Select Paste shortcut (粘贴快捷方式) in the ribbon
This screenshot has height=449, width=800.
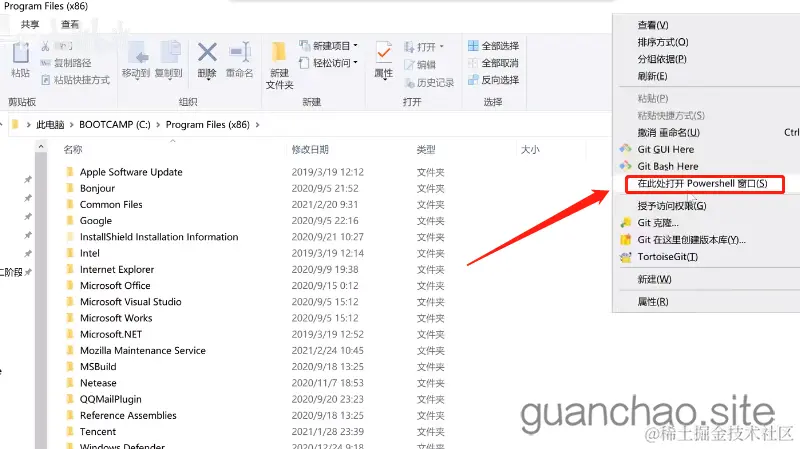[76, 80]
